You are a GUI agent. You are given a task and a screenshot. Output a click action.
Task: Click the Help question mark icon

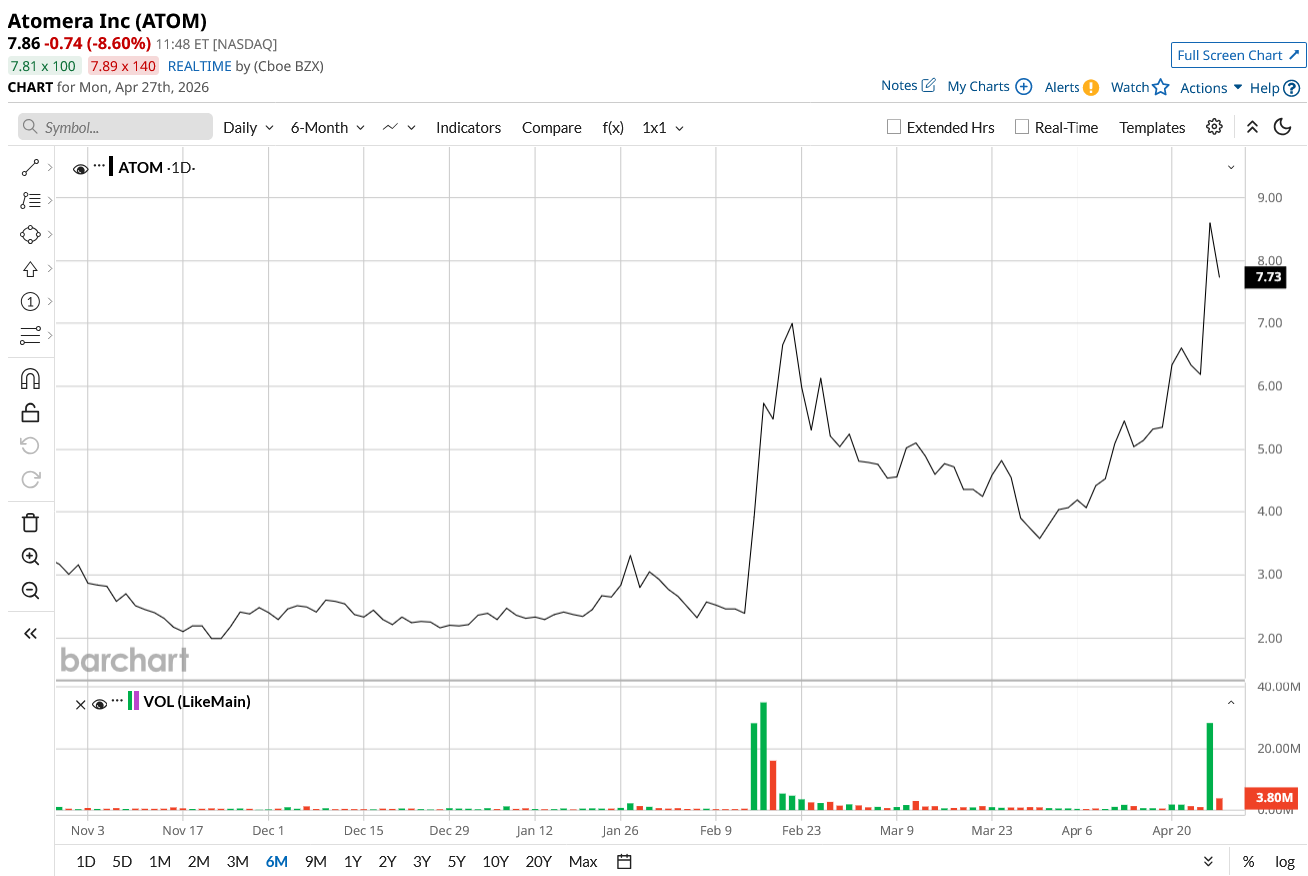[x=1291, y=88]
